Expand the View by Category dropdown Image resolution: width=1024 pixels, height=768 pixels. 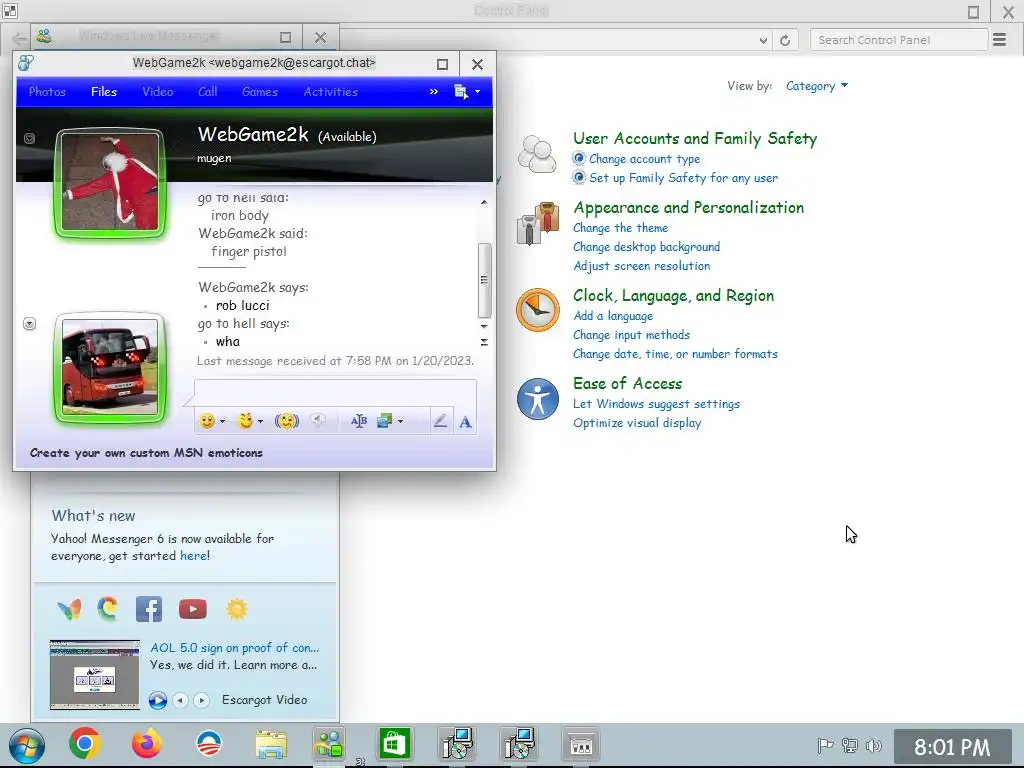[816, 86]
